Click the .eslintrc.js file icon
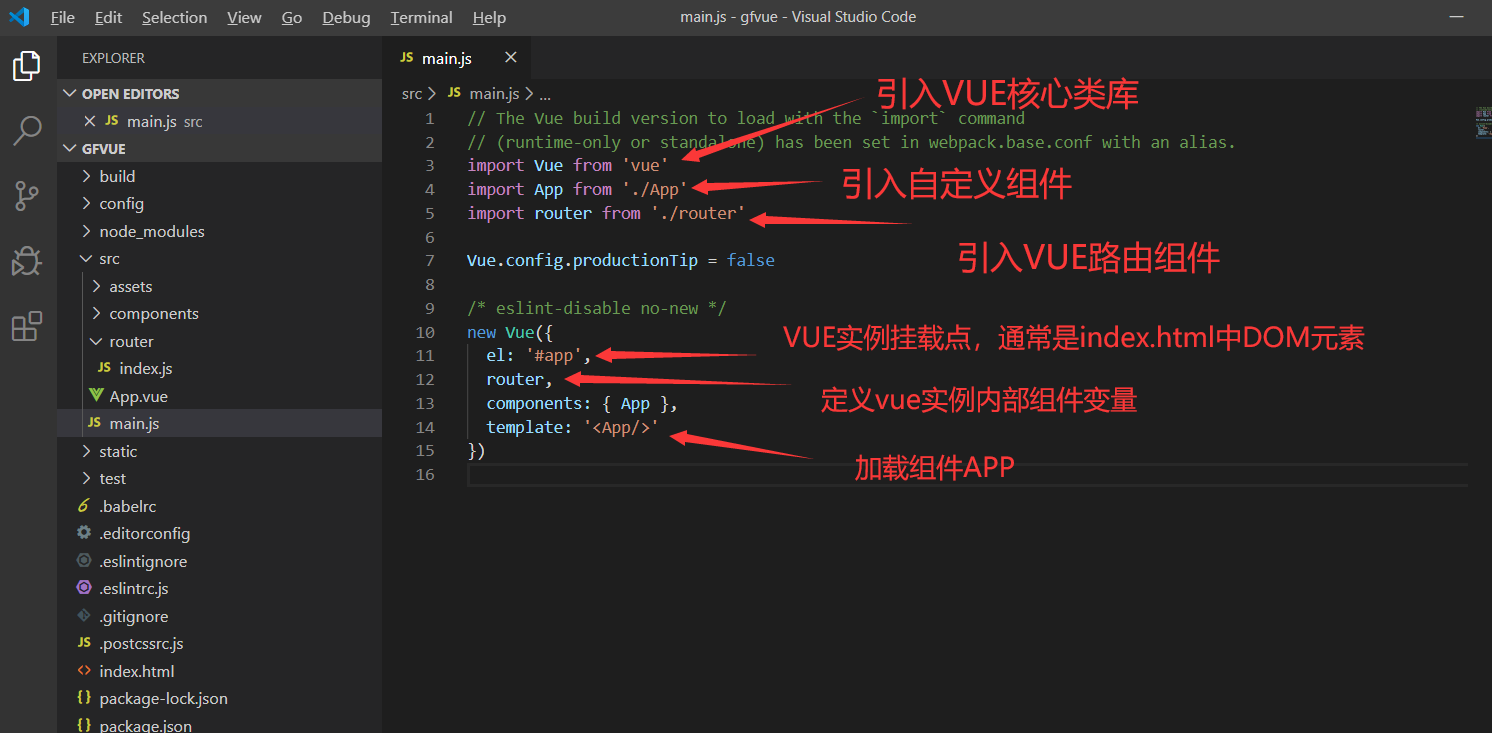1492x733 pixels. tap(84, 588)
